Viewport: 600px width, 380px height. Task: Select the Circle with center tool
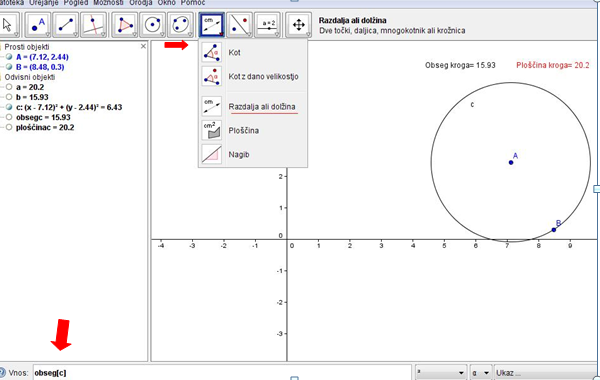pyautogui.click(x=153, y=25)
